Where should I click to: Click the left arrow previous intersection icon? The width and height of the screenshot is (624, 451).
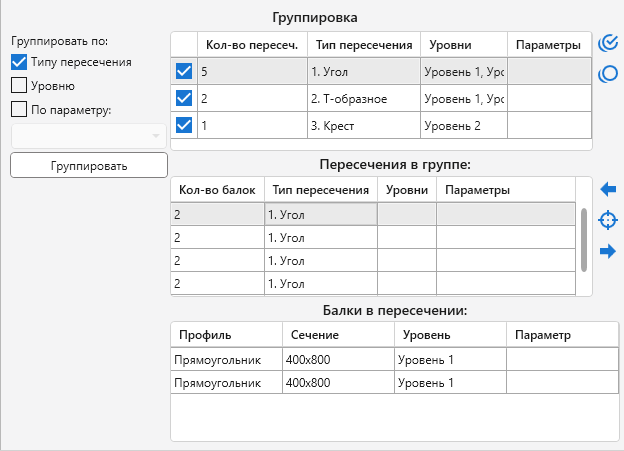point(606,189)
